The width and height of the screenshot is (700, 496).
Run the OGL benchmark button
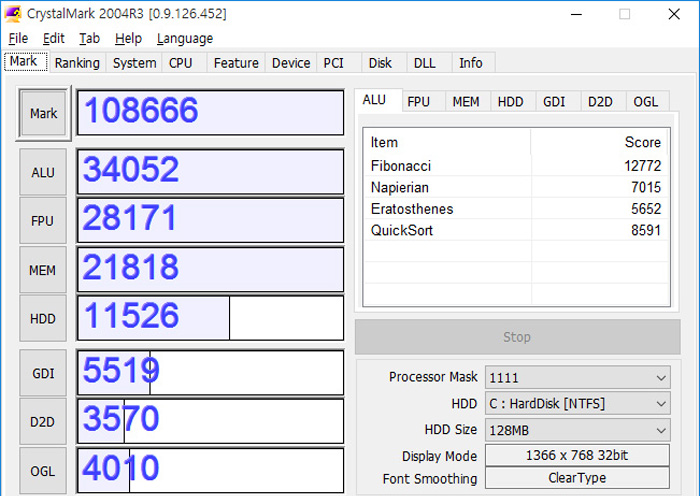coord(43,471)
